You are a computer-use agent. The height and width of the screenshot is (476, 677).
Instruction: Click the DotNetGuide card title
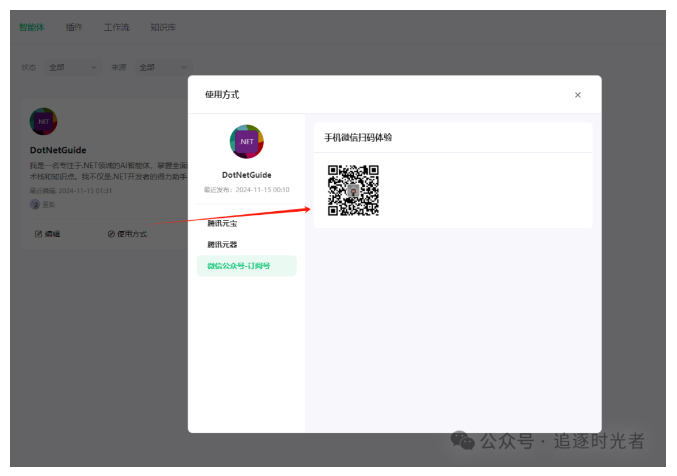pos(58,150)
